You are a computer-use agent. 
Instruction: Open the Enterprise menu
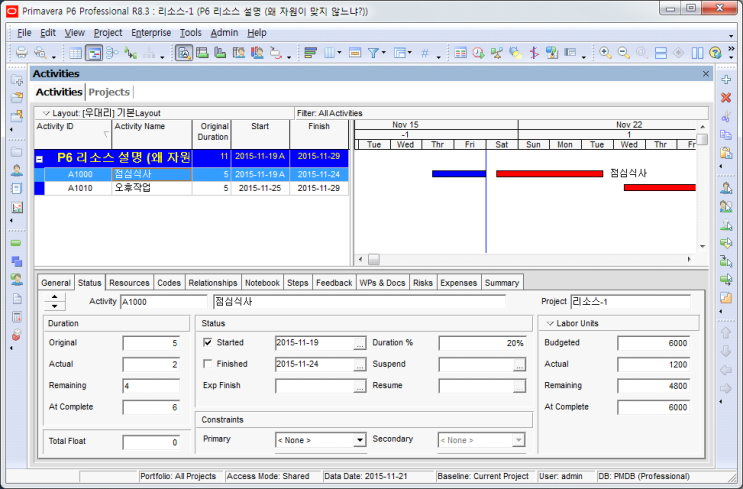tap(151, 33)
